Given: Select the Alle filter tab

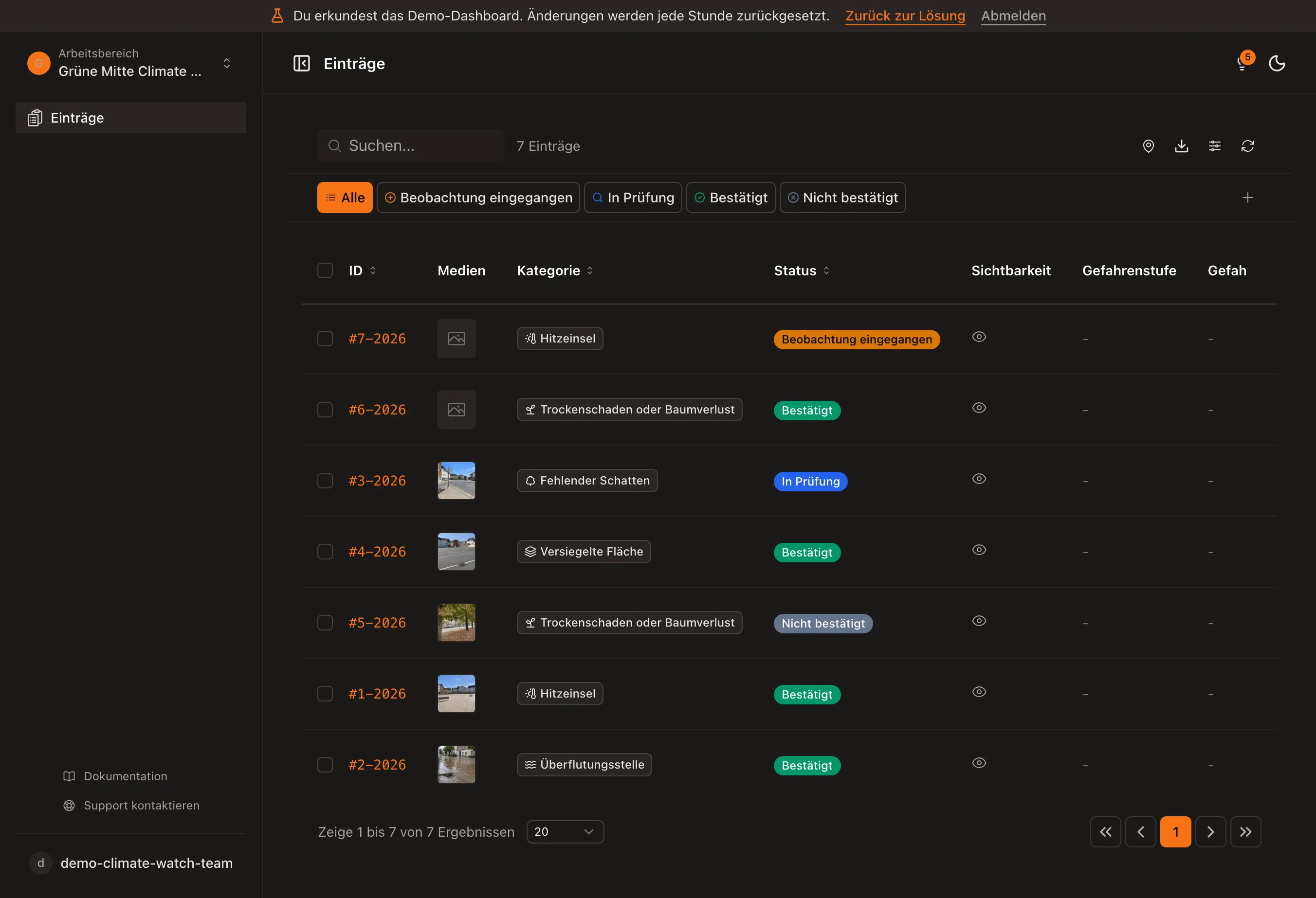Looking at the screenshot, I should coord(345,198).
